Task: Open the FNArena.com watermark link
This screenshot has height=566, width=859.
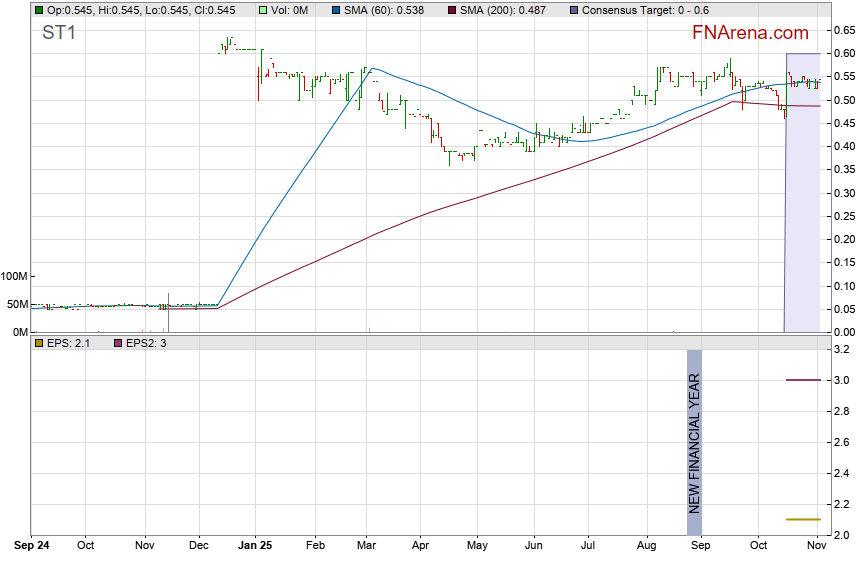Action: click(750, 33)
